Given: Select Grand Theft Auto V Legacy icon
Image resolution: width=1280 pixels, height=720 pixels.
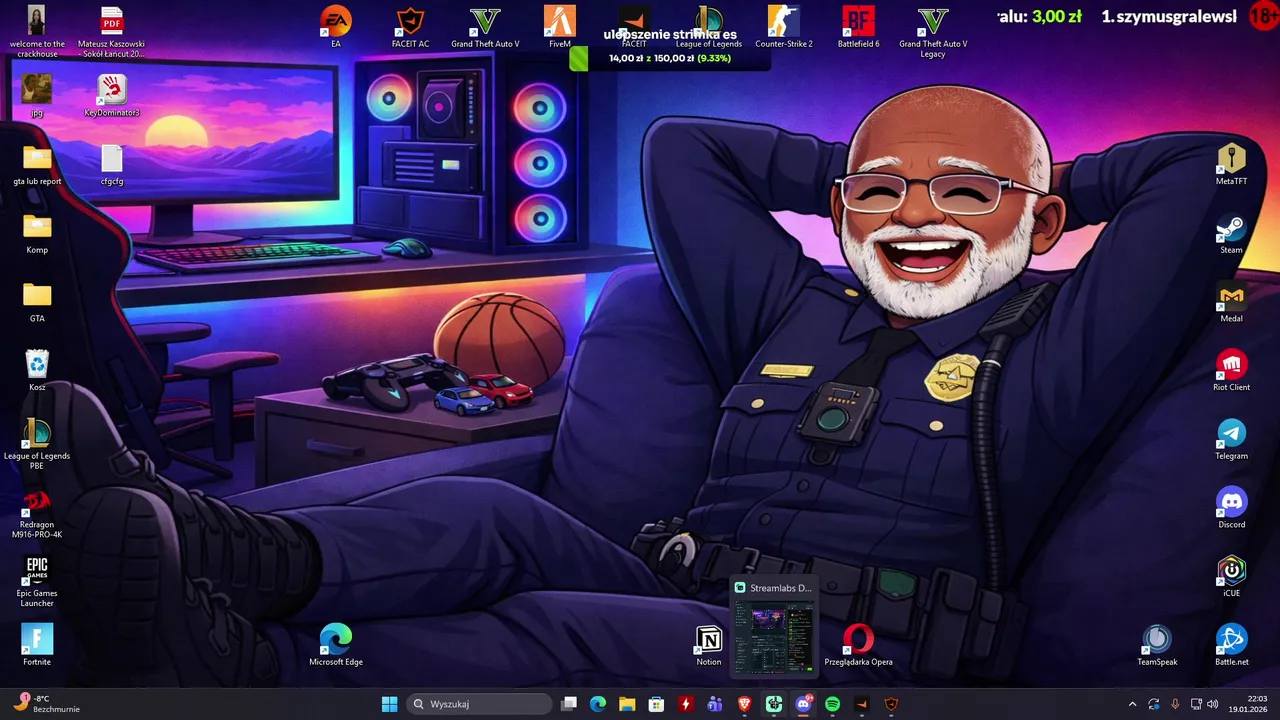Looking at the screenshot, I should tap(933, 31).
